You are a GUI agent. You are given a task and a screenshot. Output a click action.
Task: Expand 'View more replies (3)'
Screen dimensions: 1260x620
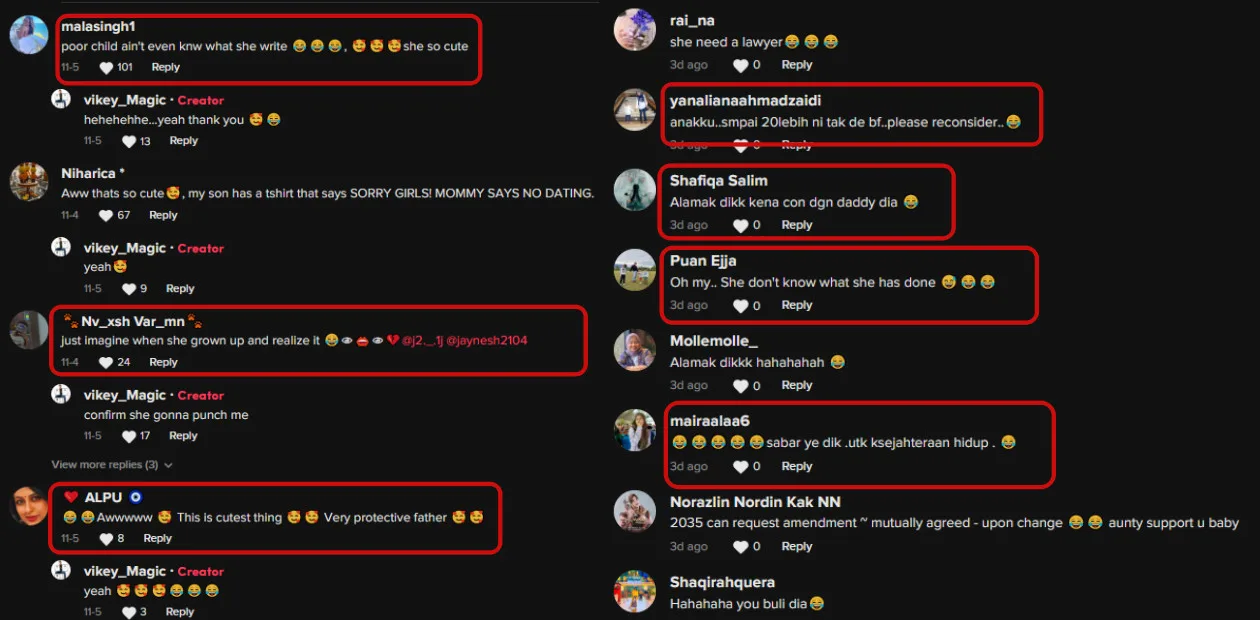click(x=112, y=465)
